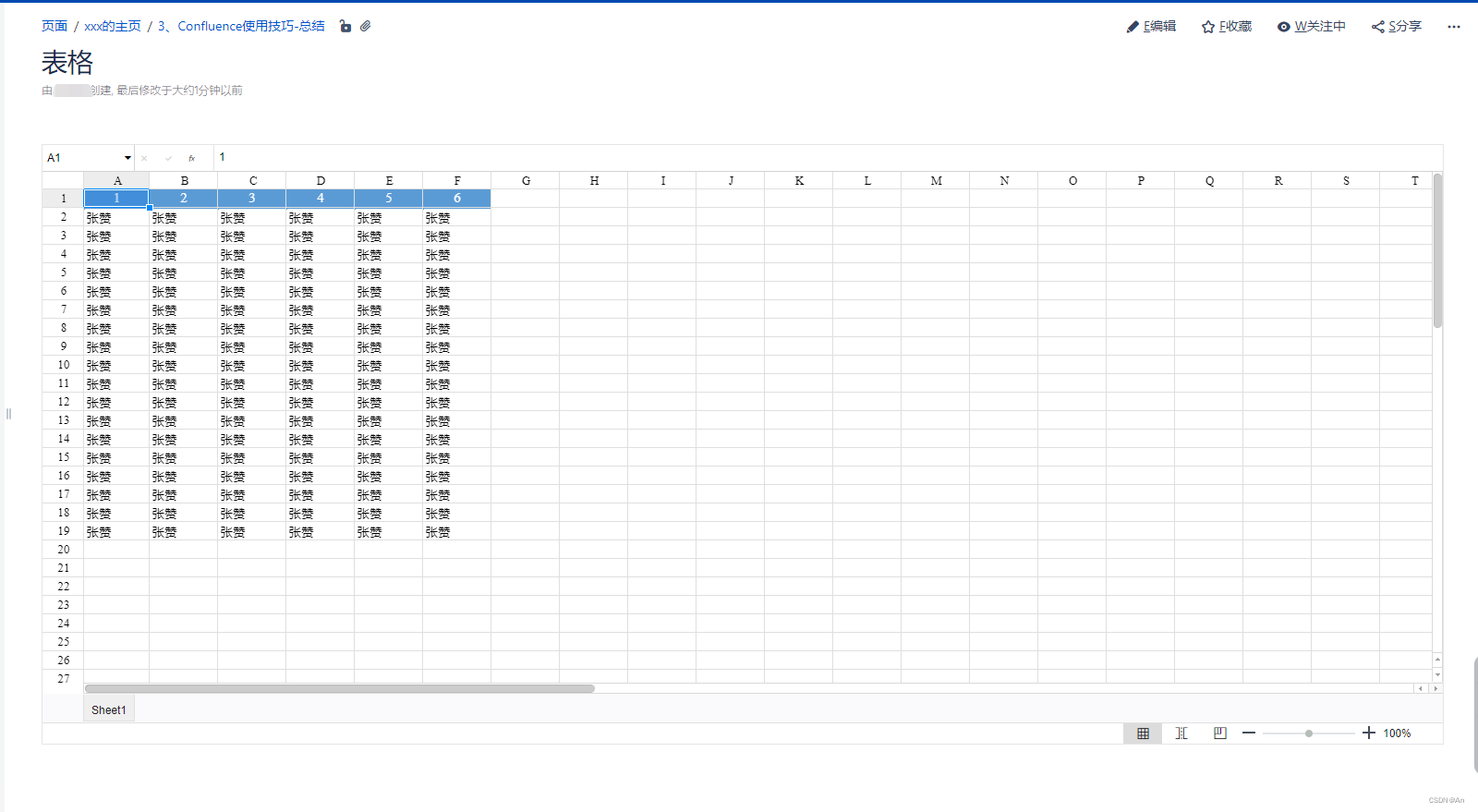The image size is (1478, 812).
Task: Select column header F
Action: click(x=457, y=180)
